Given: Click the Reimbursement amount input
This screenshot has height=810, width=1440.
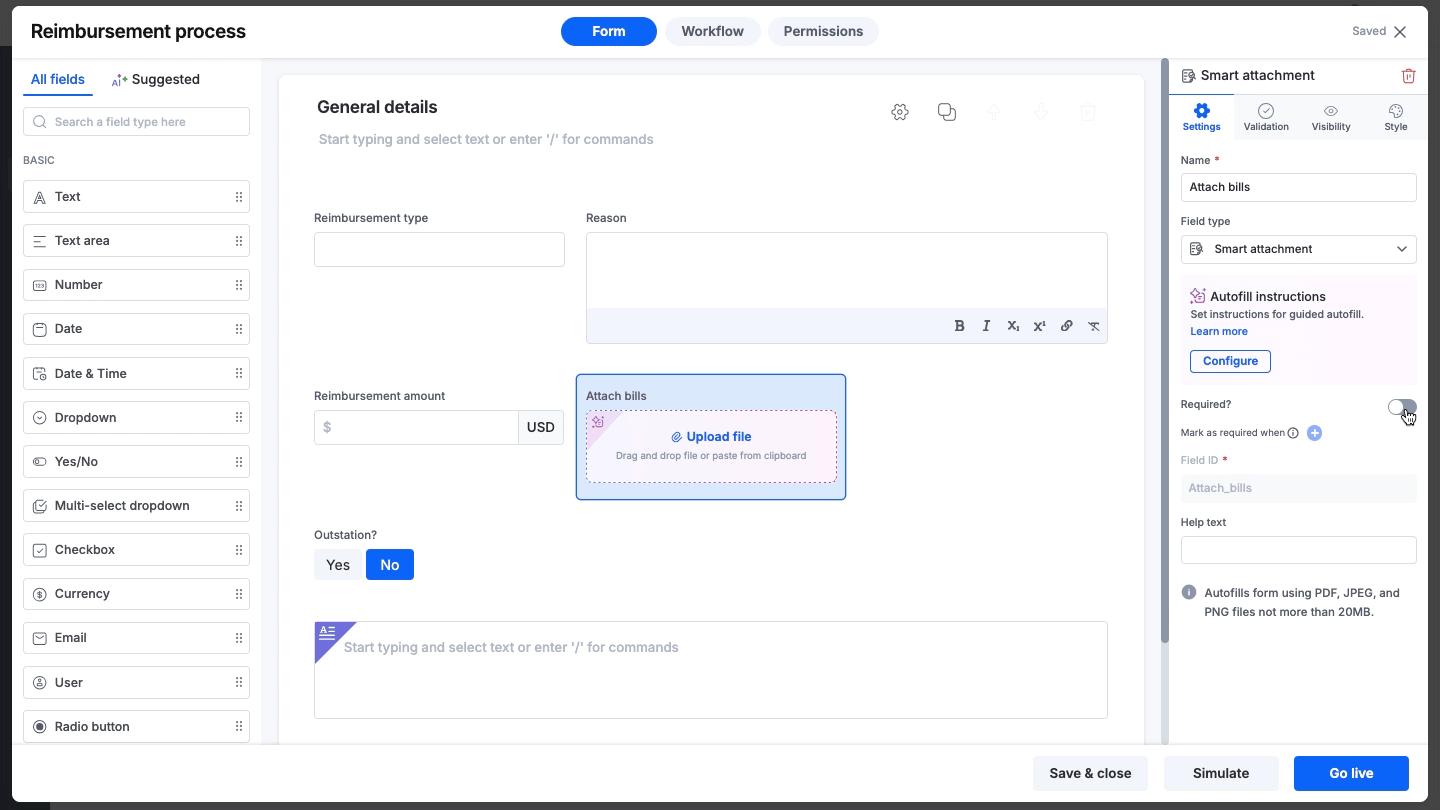Looking at the screenshot, I should (416, 427).
